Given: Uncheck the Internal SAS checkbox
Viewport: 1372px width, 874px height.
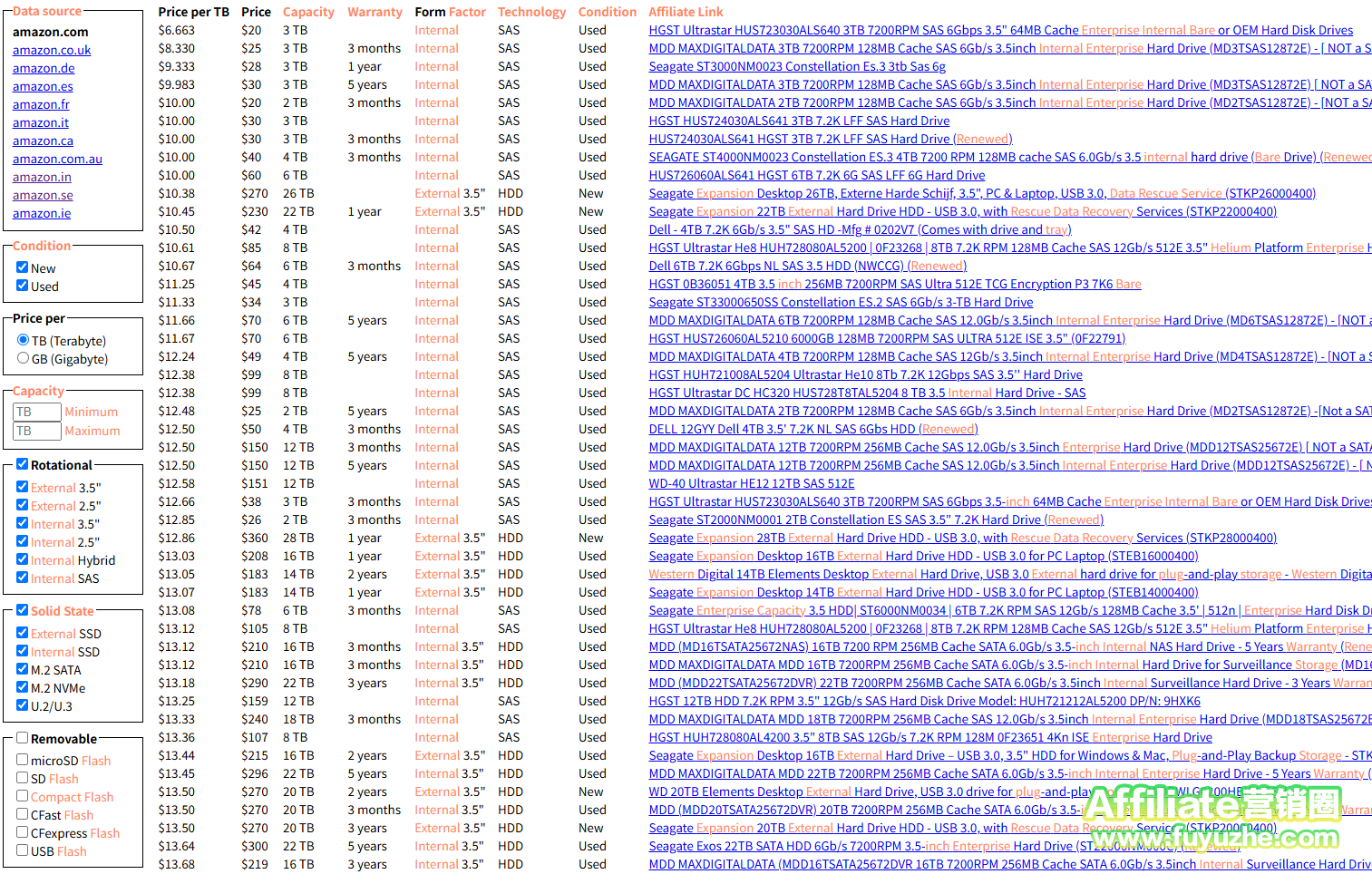Looking at the screenshot, I should (22, 578).
